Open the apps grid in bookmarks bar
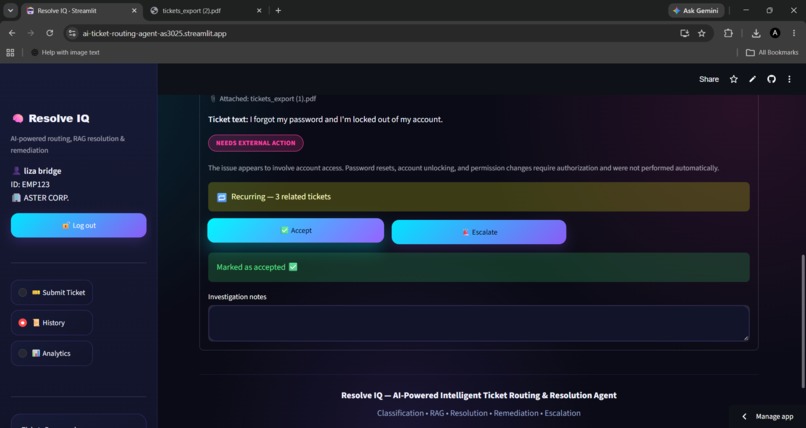Image resolution: width=806 pixels, height=428 pixels. [x=10, y=52]
